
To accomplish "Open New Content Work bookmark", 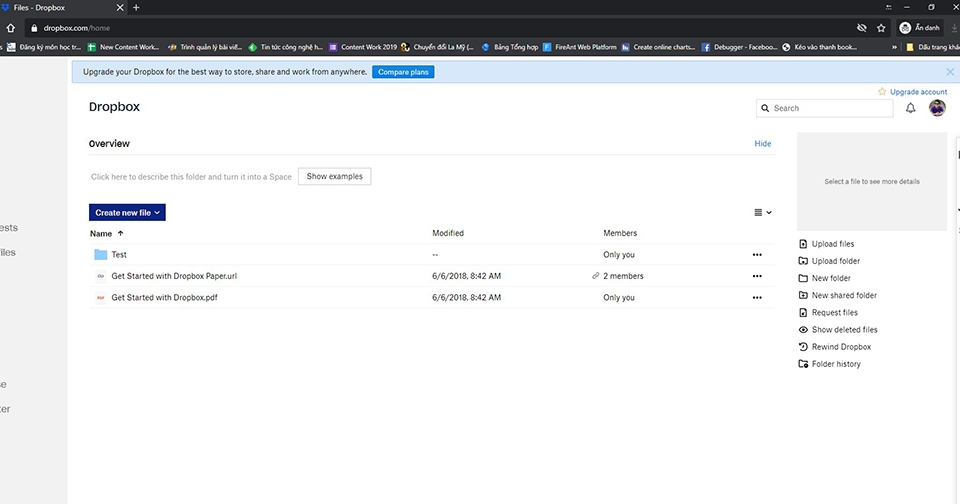I will coord(122,47).
